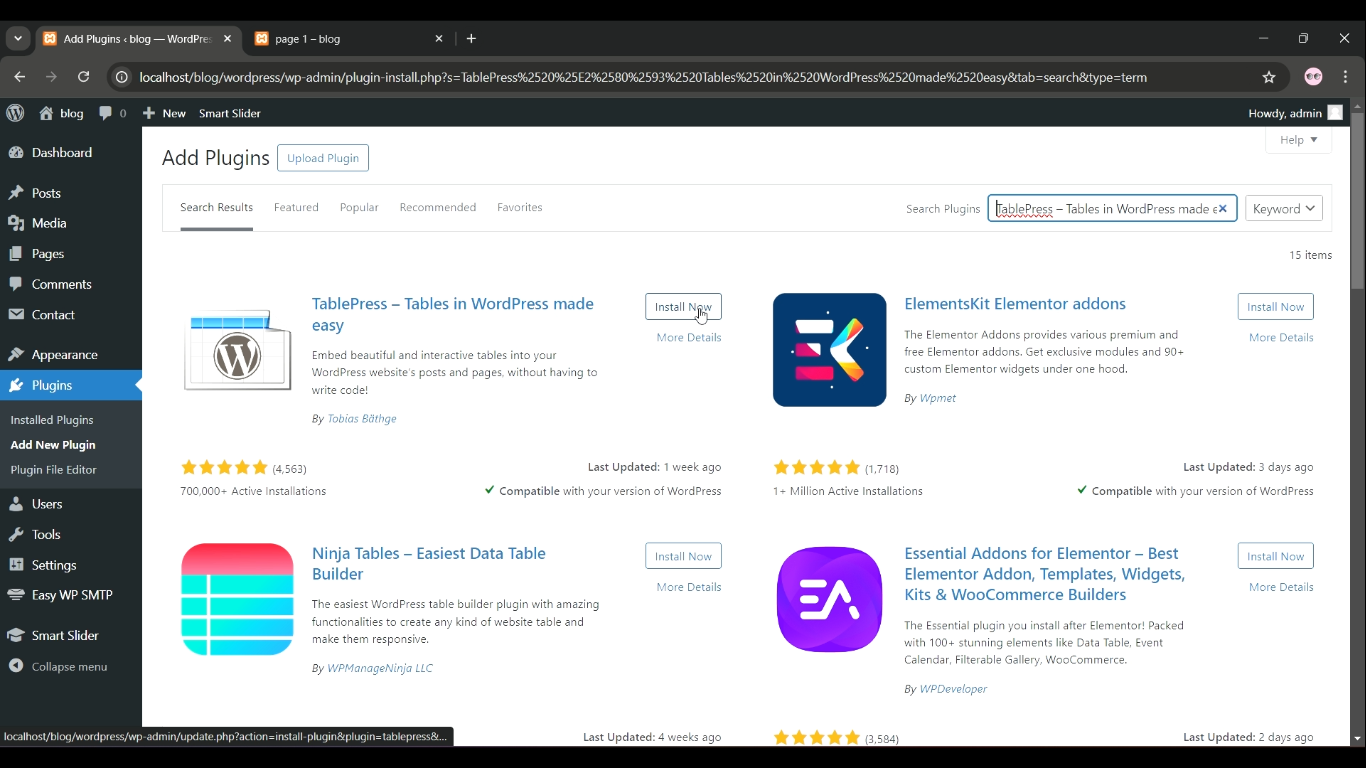Open Installed Plugins submenu item
The width and height of the screenshot is (1366, 768).
click(52, 420)
